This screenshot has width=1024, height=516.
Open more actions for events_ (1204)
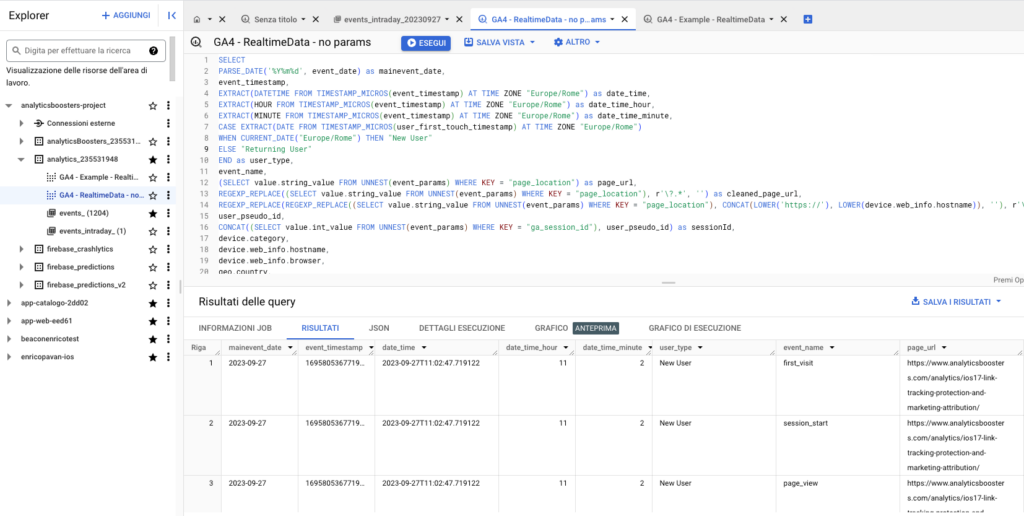click(168, 213)
